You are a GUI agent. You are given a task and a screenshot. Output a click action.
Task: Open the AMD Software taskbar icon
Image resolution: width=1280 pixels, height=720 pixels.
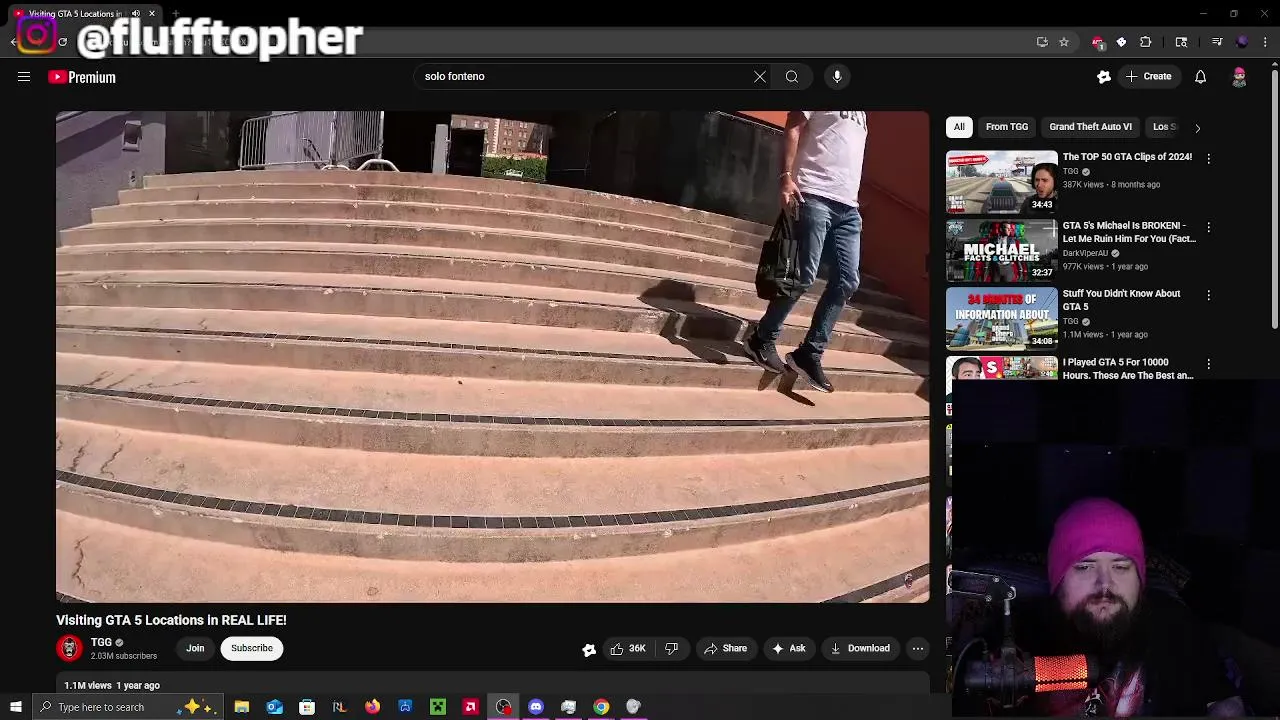pos(470,707)
